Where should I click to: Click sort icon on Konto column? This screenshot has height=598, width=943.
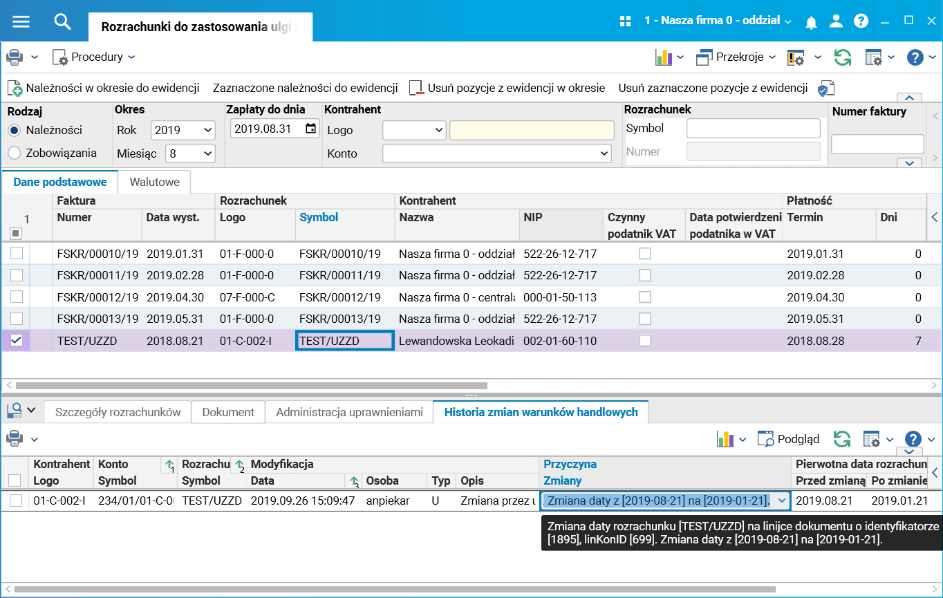point(170,464)
